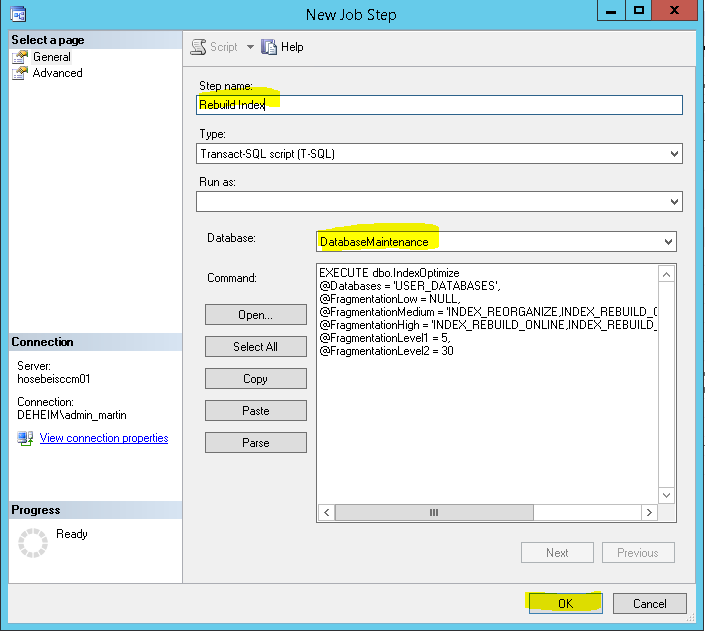Screen dimensions: 705x631
Task: Click the New Job Step window icon
Action: [18, 14]
